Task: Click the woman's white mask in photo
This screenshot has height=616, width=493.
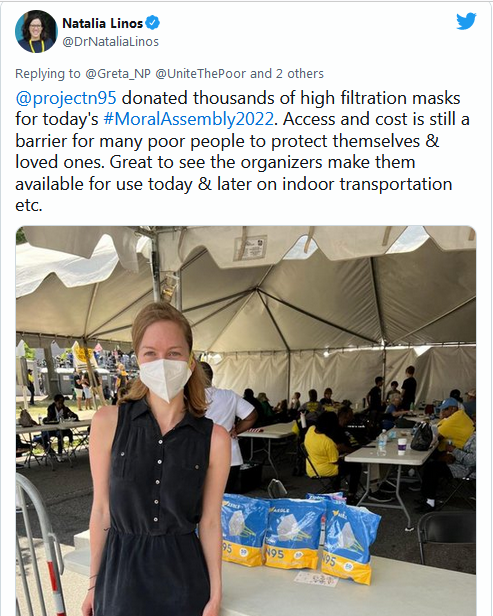Action: [165, 380]
